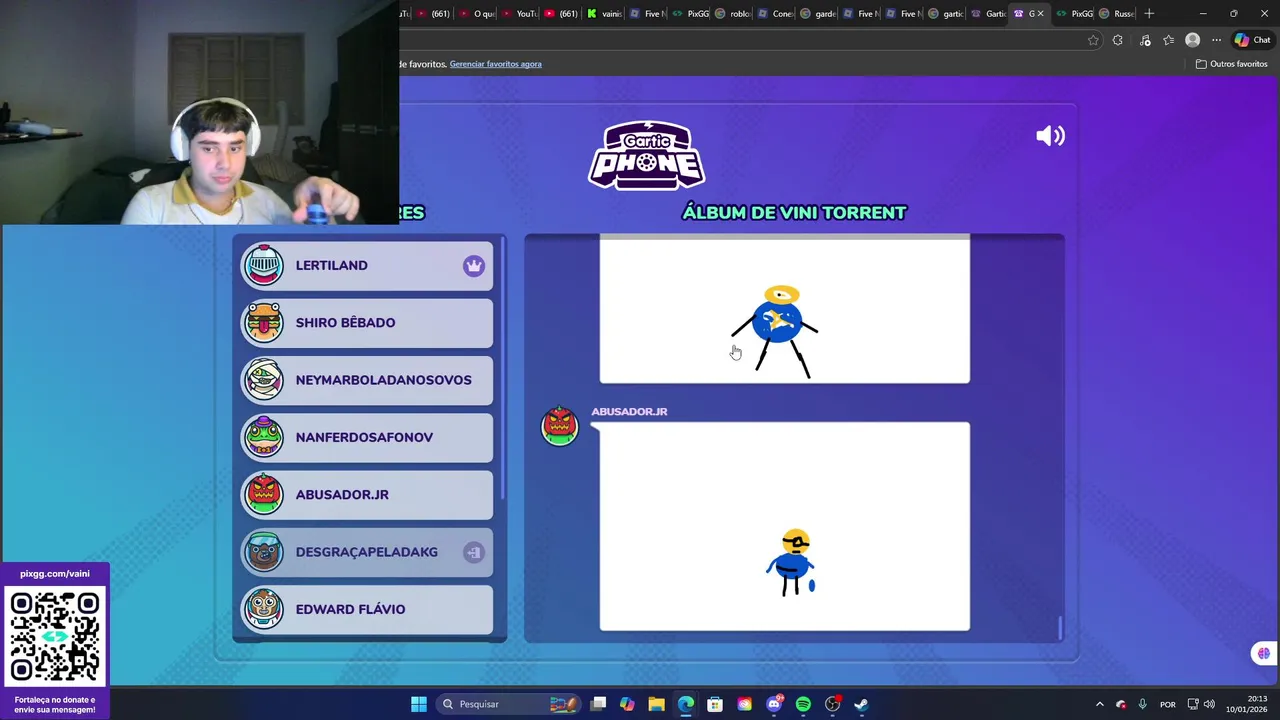Mute game sound via speaker icon
The height and width of the screenshot is (720, 1280).
click(1050, 136)
